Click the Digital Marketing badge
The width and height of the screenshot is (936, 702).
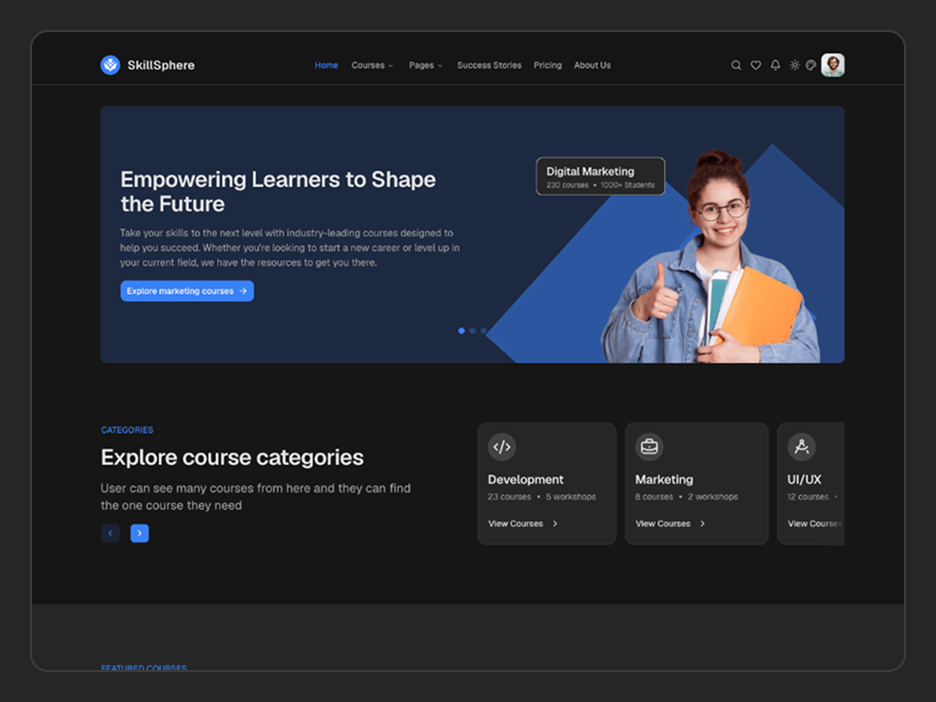click(x=601, y=176)
